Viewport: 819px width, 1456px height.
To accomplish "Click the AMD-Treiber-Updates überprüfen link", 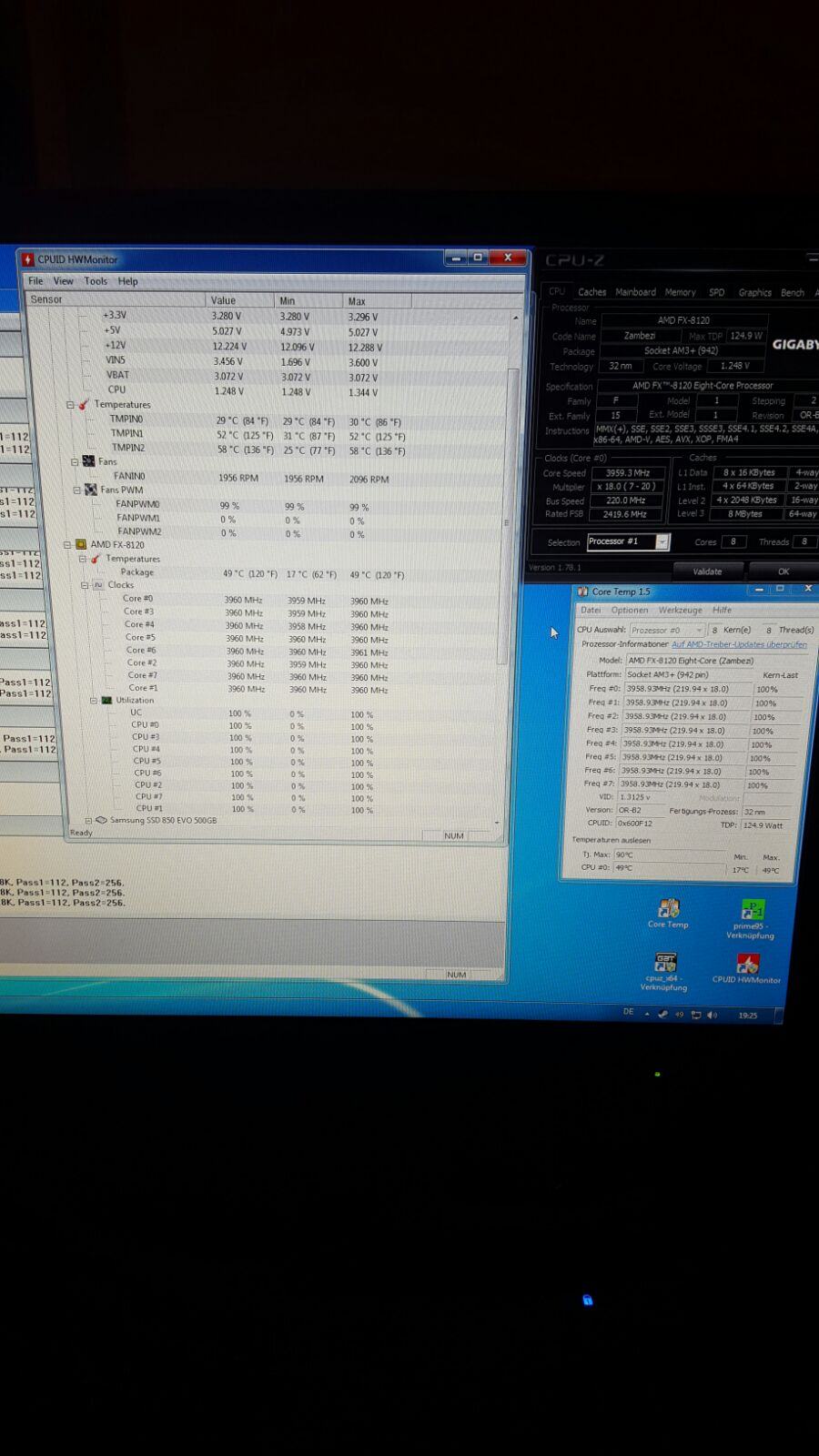I will (739, 644).
